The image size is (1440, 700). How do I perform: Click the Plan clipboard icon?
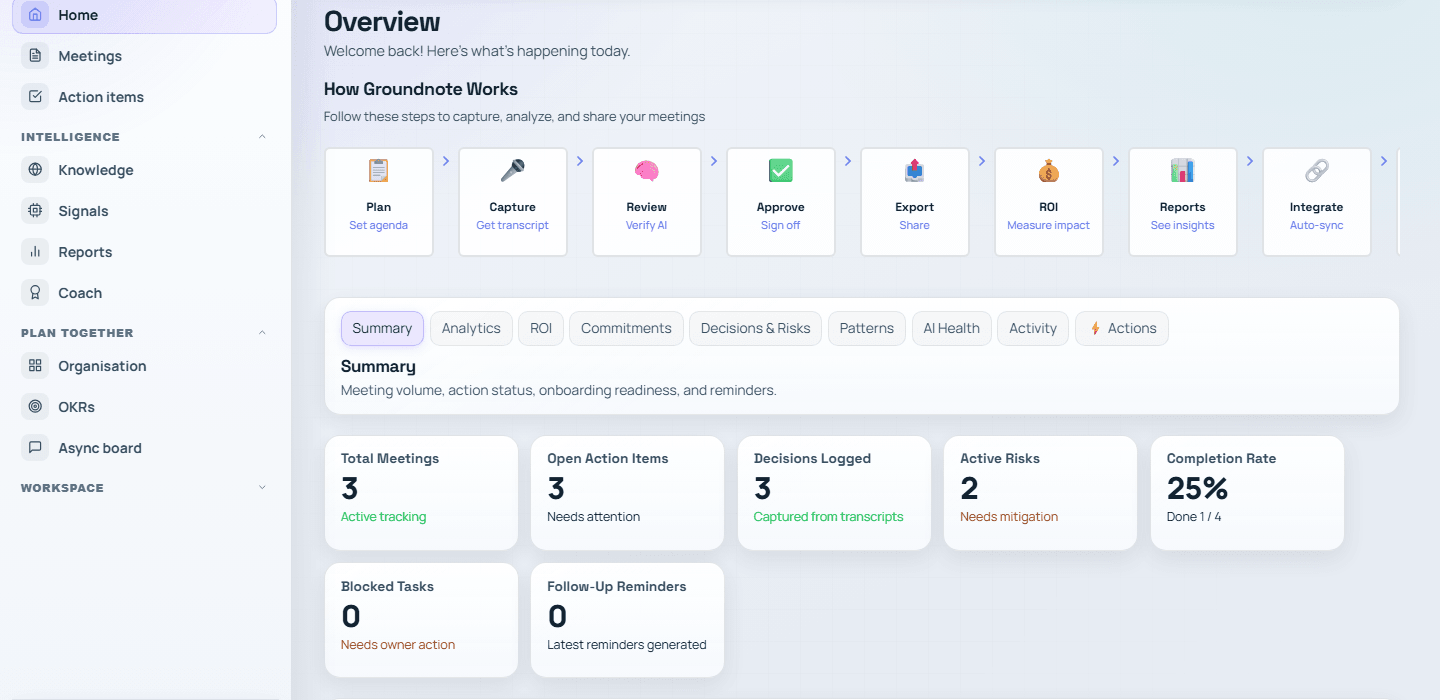pos(378,171)
